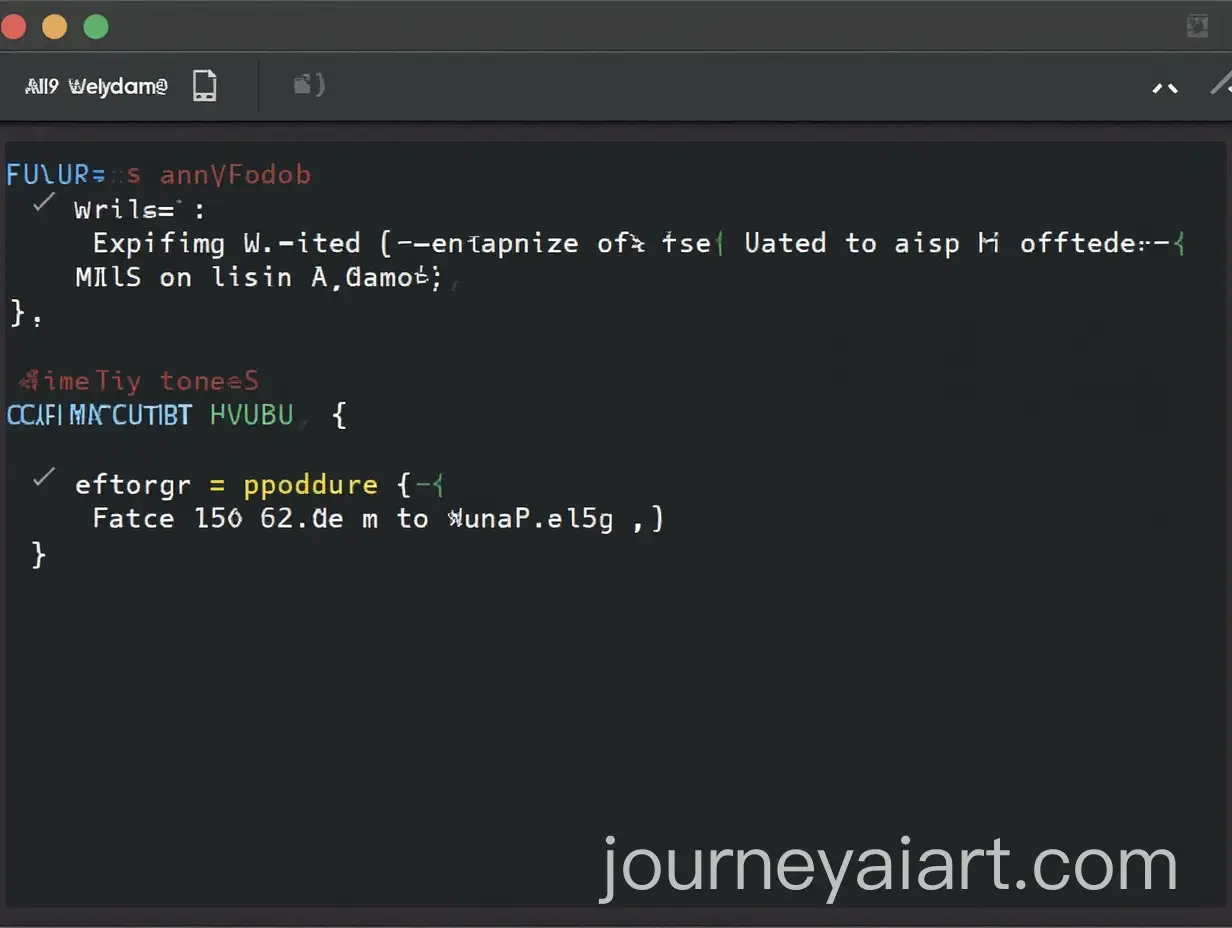
Task: Click the checkmark icon beside the eftorgr line
Action: tap(42, 477)
